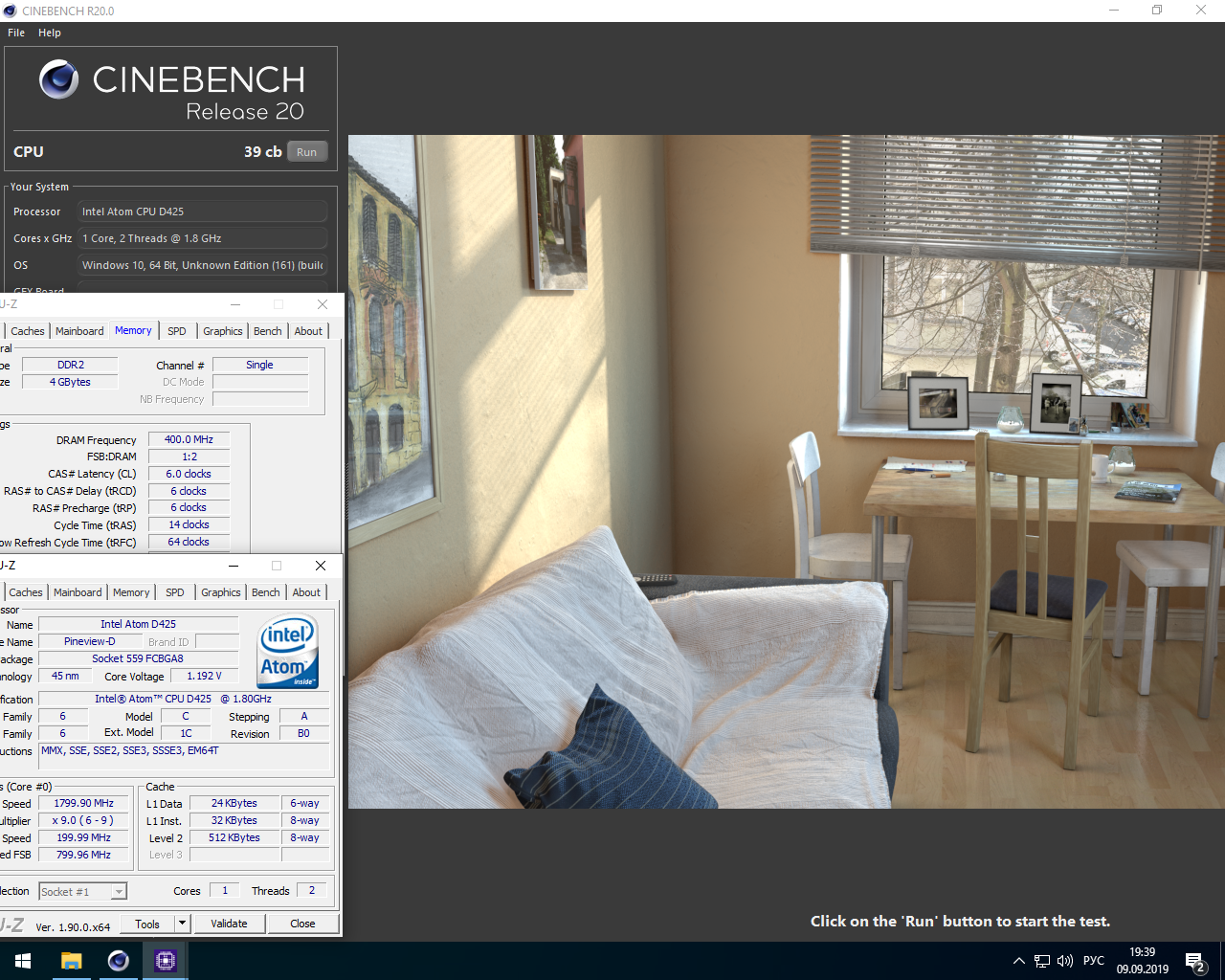Open the taskbar clock showing 19:39
Image resolution: width=1225 pixels, height=980 pixels.
(1143, 961)
